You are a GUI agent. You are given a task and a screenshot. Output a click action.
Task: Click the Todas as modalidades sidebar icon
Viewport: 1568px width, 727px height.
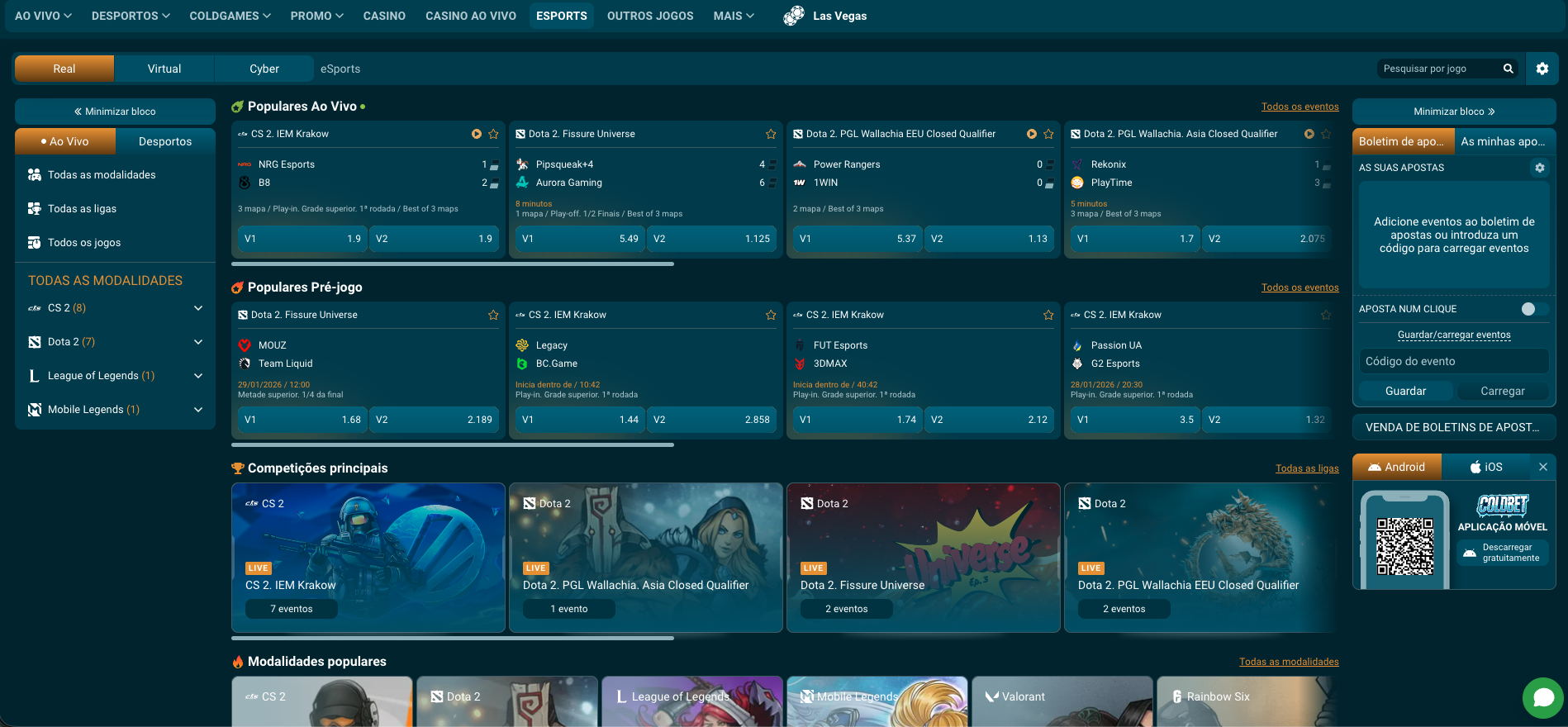pos(35,174)
